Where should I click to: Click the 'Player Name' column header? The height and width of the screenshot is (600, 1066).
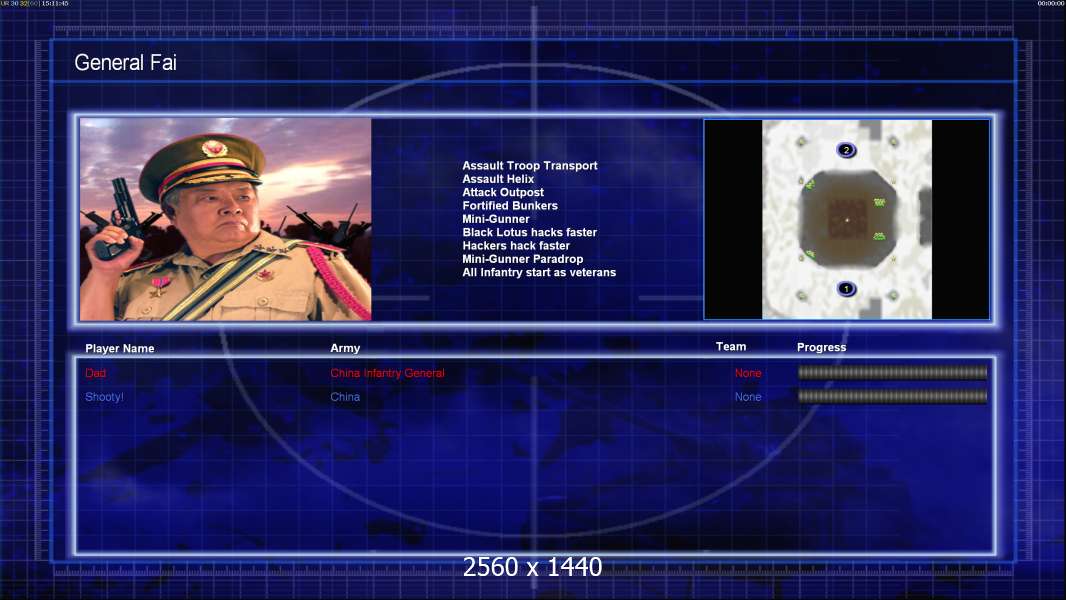(x=120, y=349)
